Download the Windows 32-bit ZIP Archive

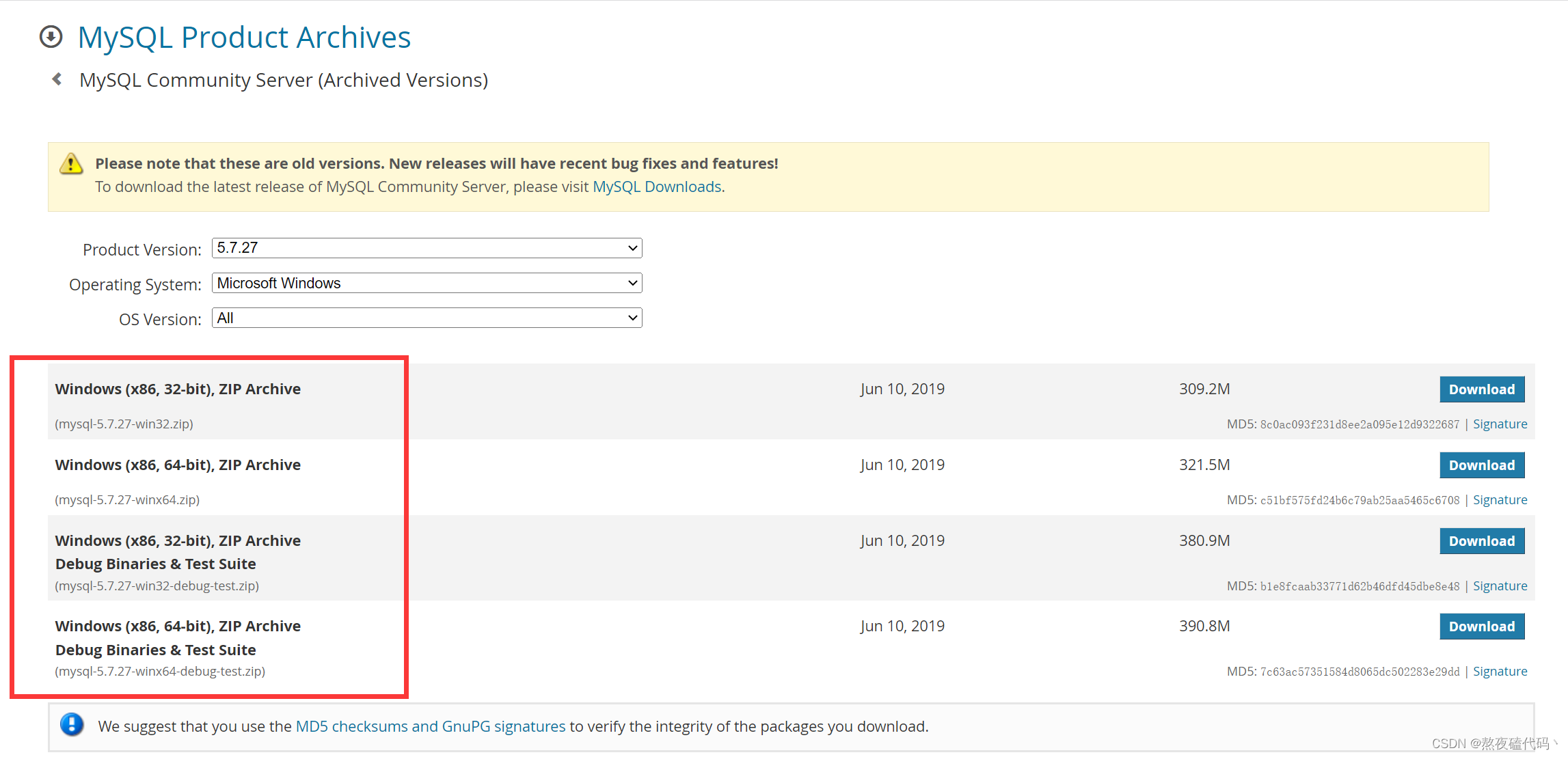(x=1481, y=389)
